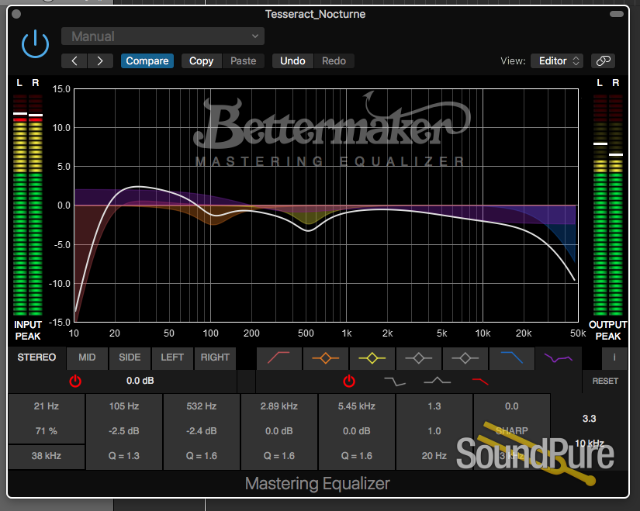Click the window close dot in title bar

click(16, 14)
